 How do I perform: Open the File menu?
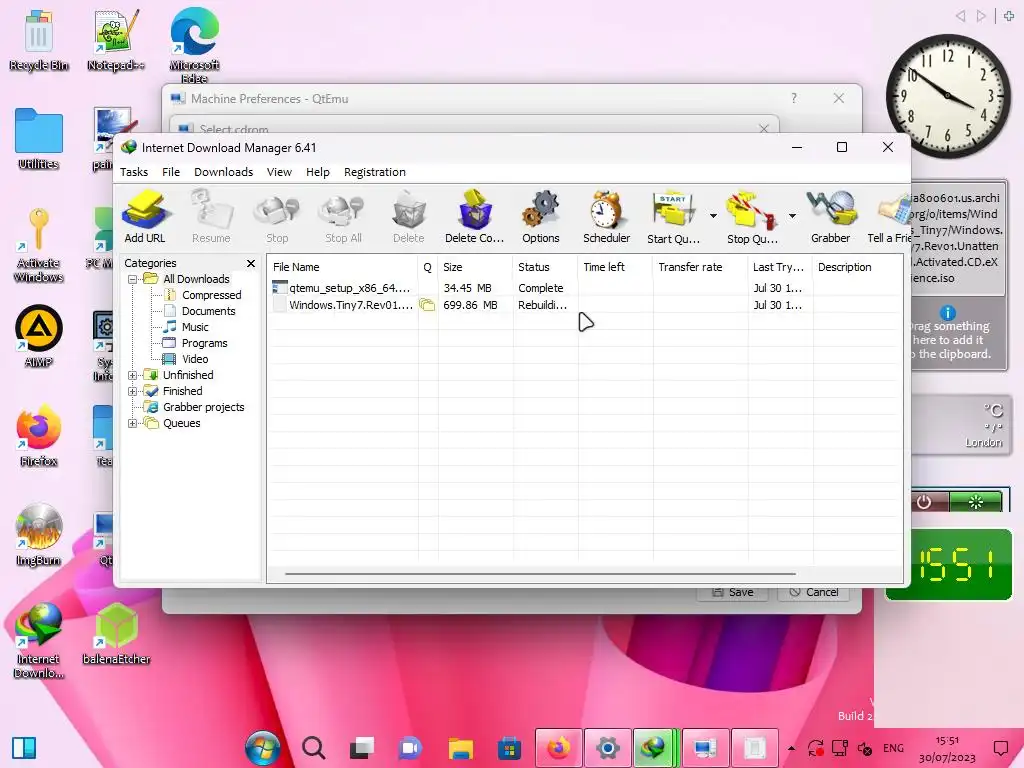(x=171, y=172)
